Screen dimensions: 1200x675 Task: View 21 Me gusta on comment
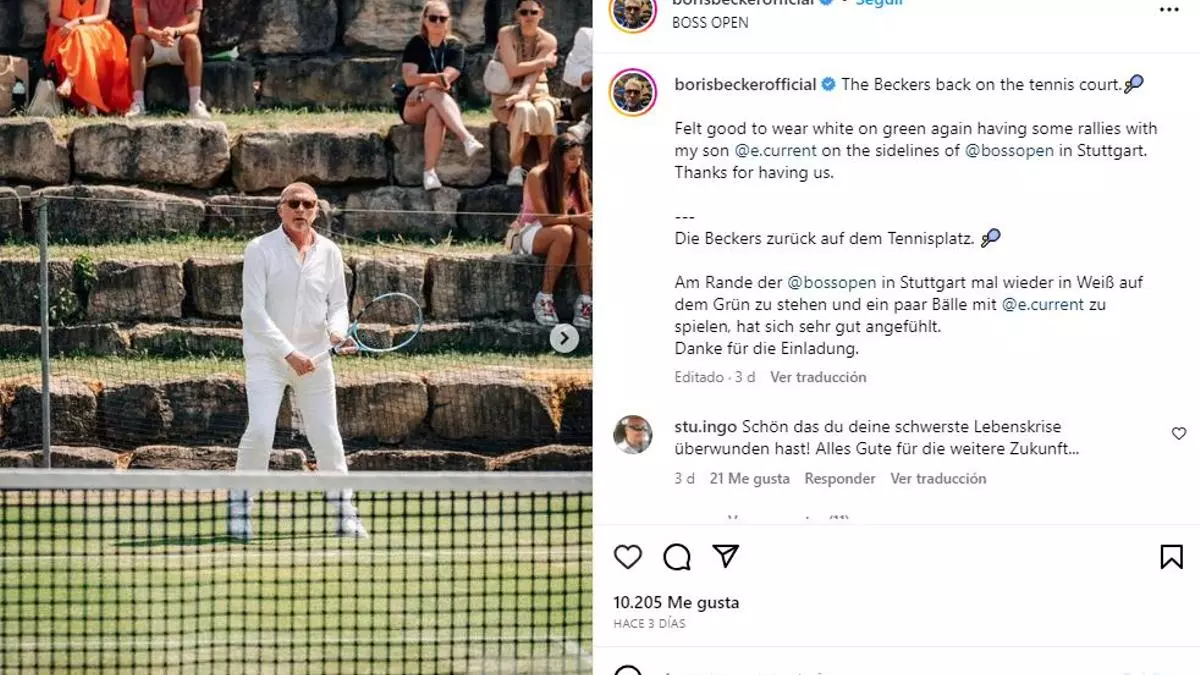coord(750,478)
